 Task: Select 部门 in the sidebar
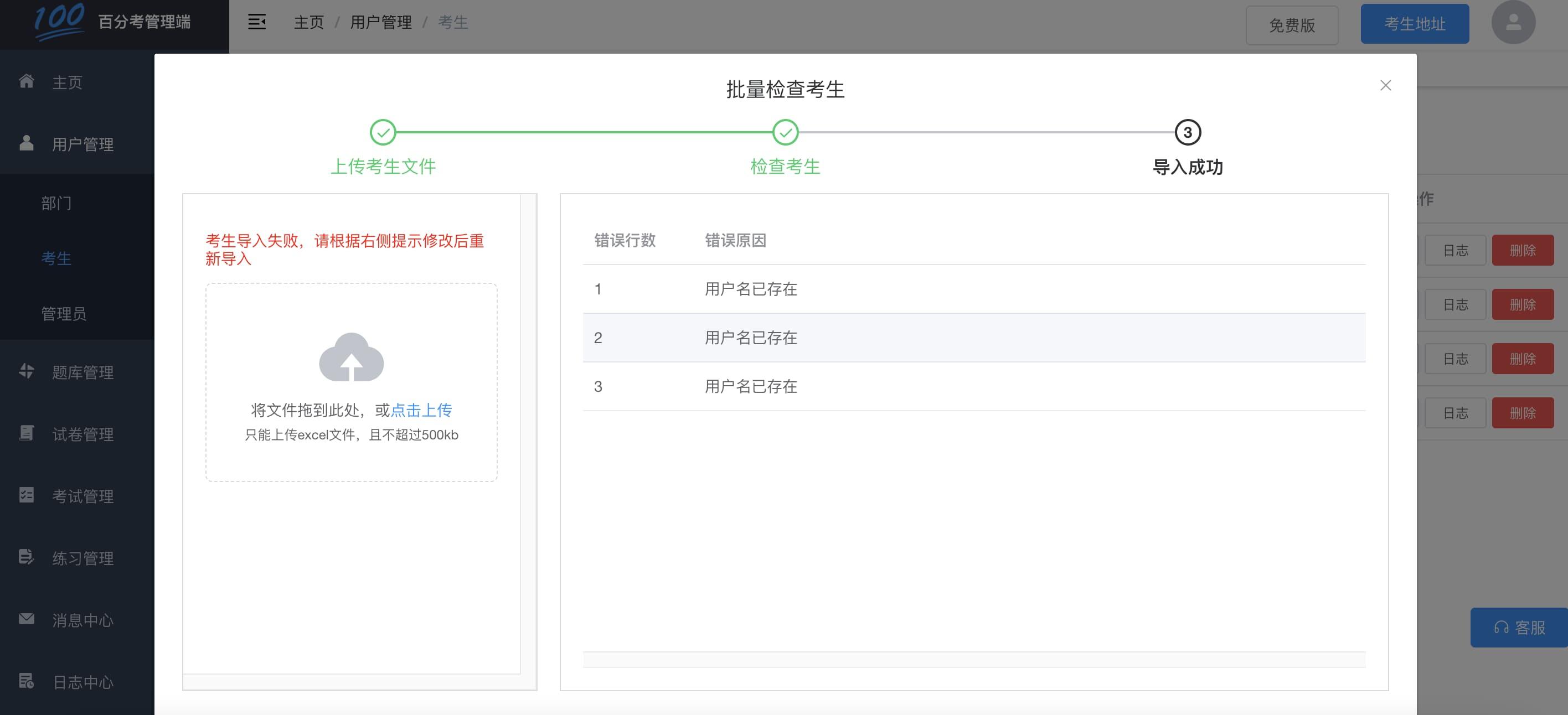[x=57, y=203]
